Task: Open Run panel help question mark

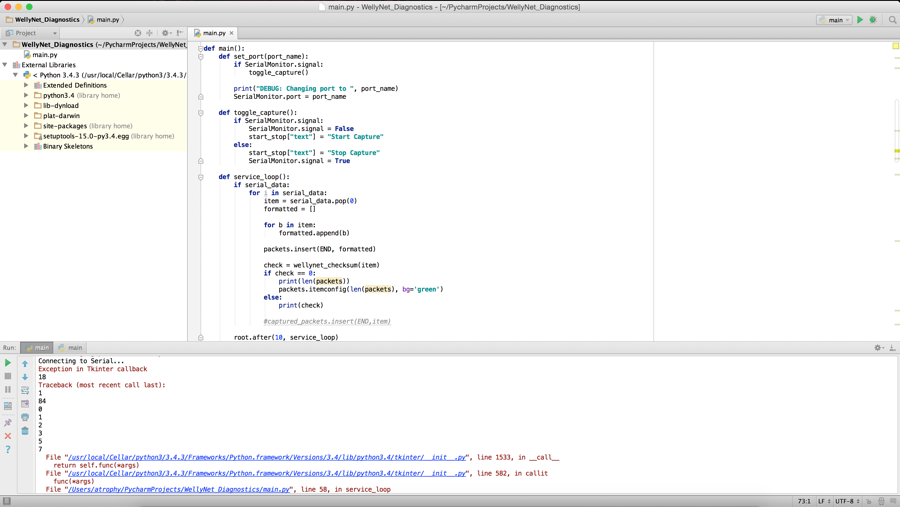Action: (7, 450)
